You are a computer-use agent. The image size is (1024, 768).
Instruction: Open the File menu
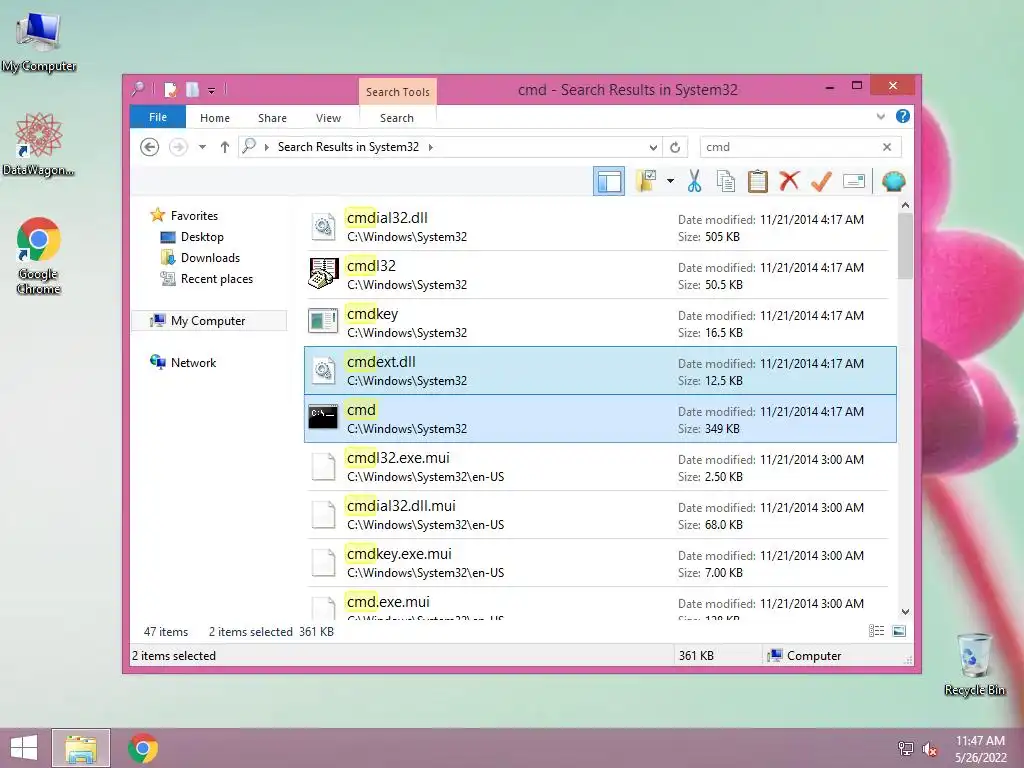coord(157,117)
